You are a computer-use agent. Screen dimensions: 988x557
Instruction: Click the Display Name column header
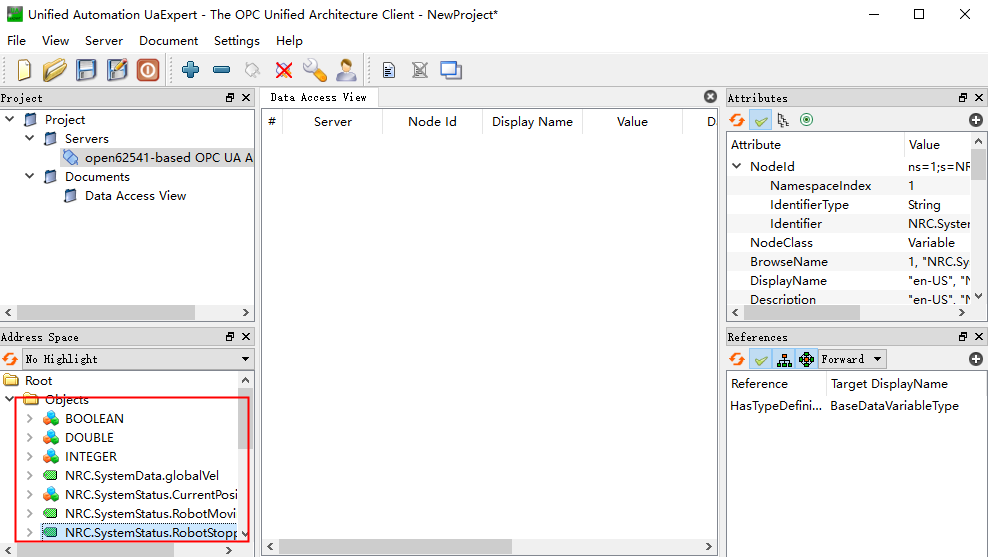pyautogui.click(x=532, y=122)
